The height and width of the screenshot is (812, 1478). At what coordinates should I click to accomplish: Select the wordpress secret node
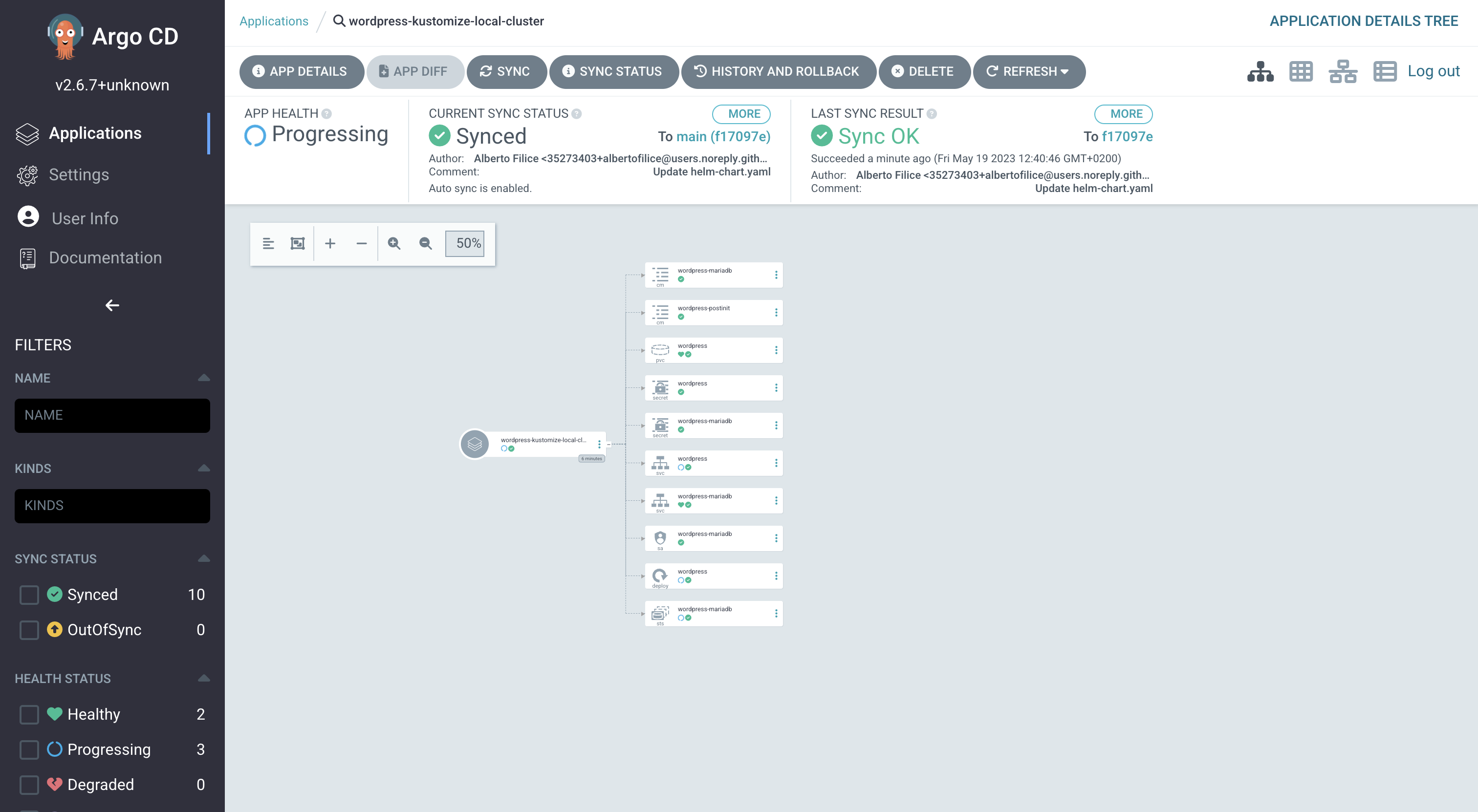point(713,387)
